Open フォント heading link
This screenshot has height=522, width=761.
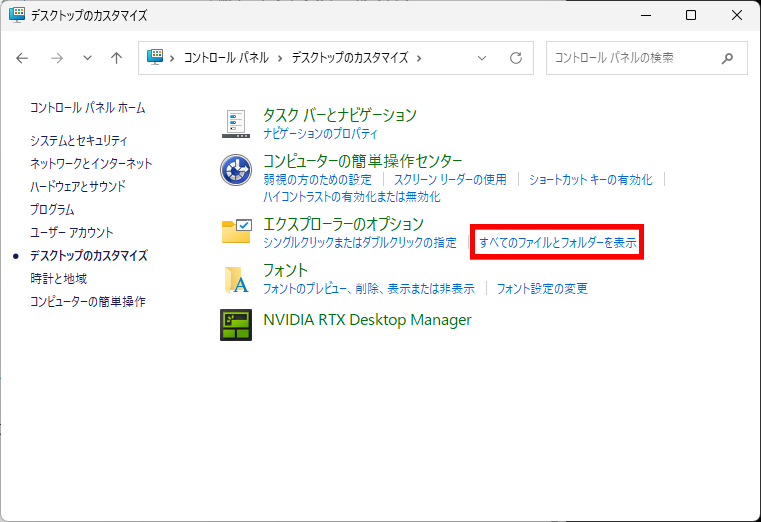(x=285, y=270)
